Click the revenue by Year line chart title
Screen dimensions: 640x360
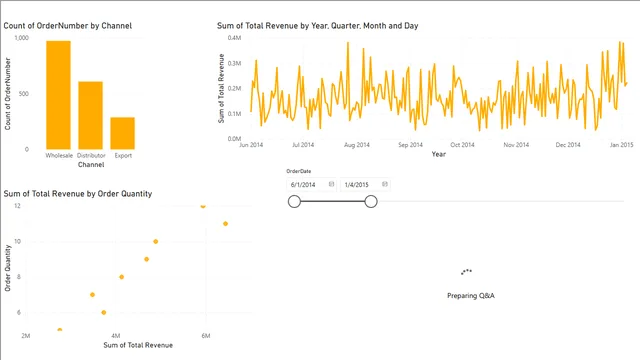(318, 26)
